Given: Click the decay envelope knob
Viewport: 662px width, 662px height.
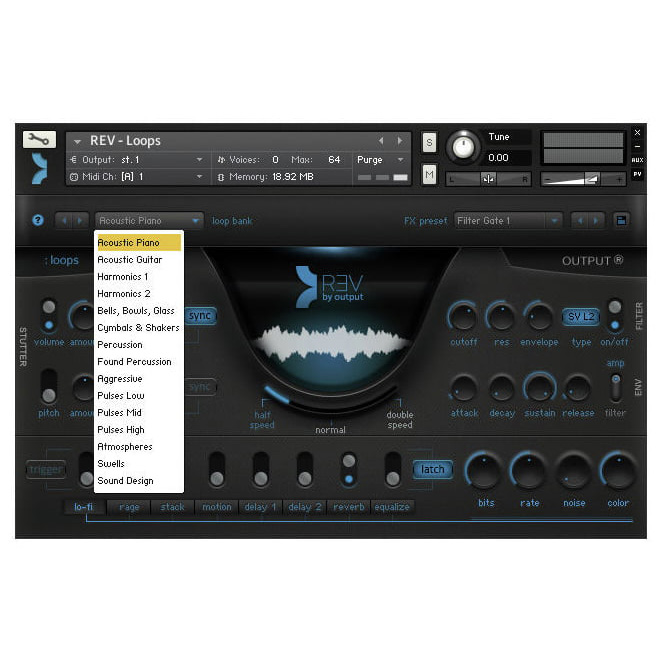Looking at the screenshot, I should point(501,388).
